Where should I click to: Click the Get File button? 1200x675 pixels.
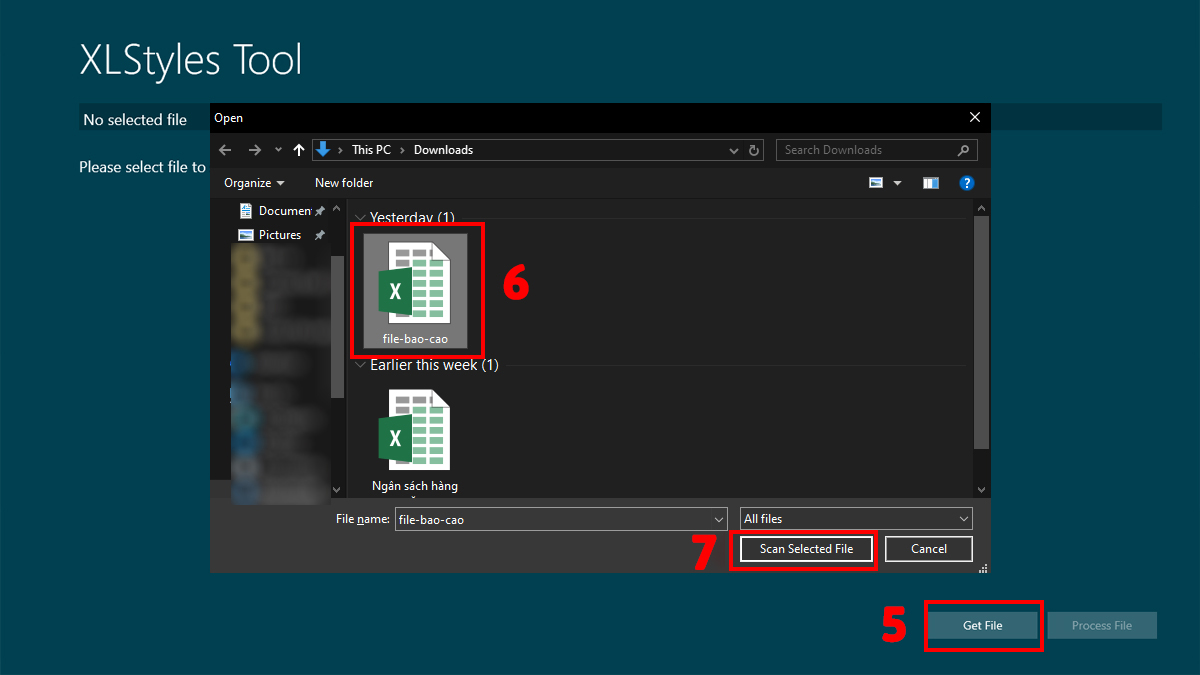[983, 624]
